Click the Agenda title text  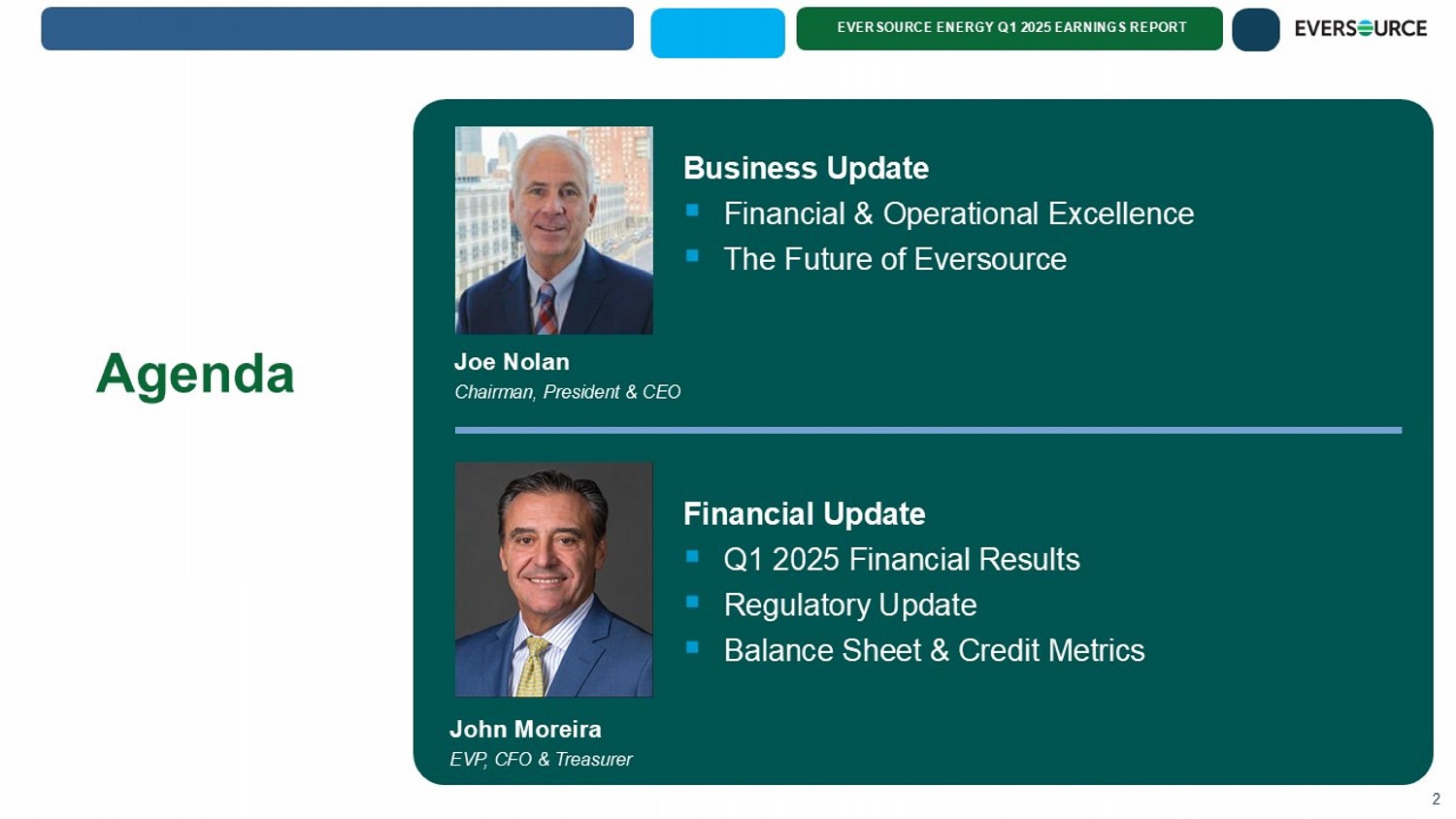(195, 374)
